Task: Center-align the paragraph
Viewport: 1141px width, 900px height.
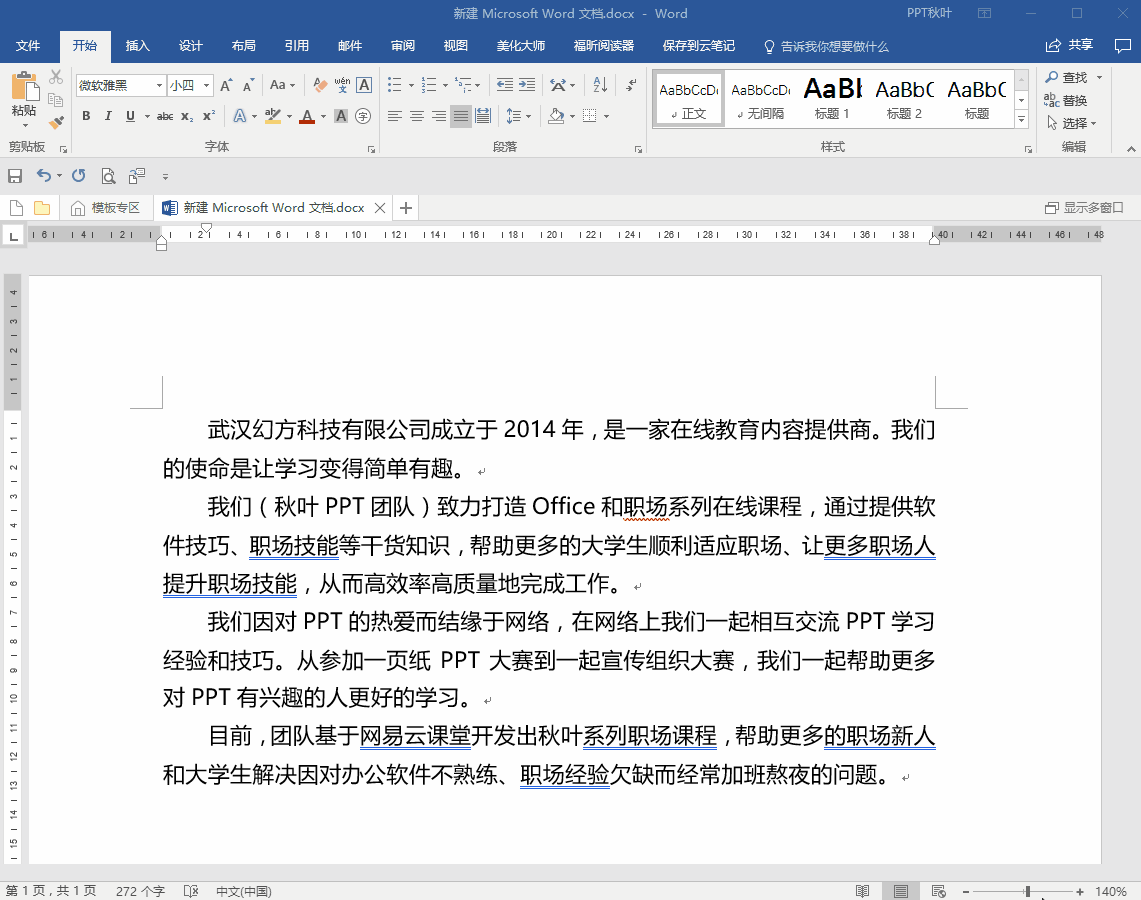Action: point(416,116)
